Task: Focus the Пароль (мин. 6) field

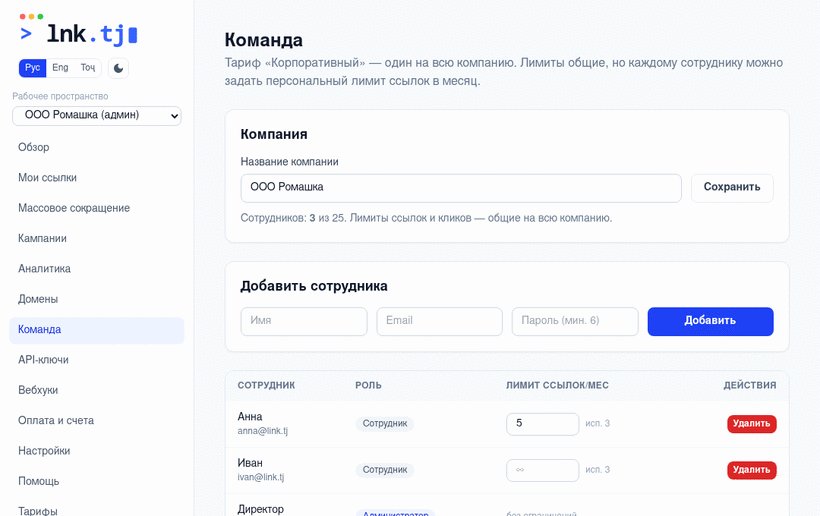Action: 575,321
